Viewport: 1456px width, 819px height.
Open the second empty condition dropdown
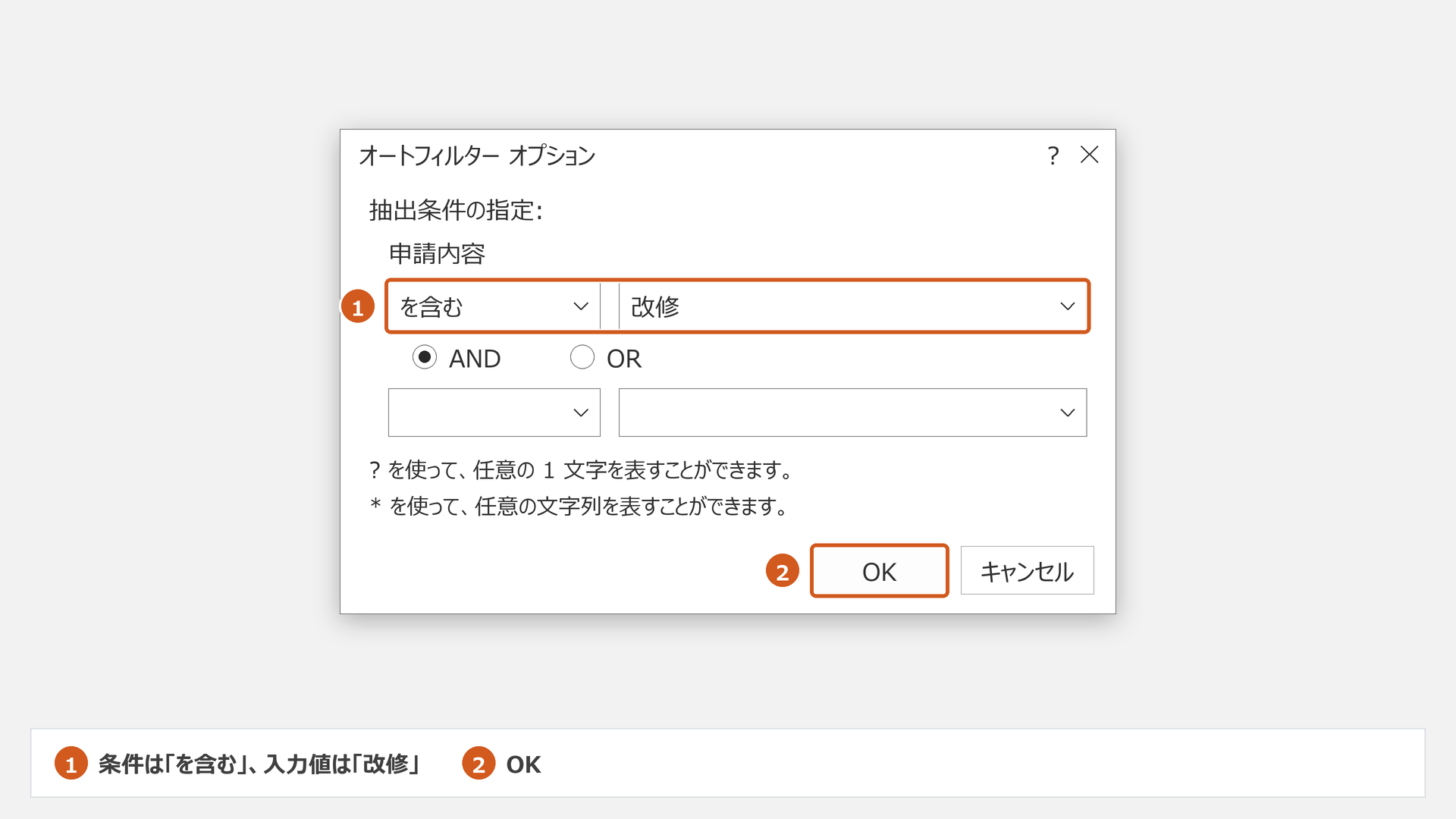tap(494, 413)
